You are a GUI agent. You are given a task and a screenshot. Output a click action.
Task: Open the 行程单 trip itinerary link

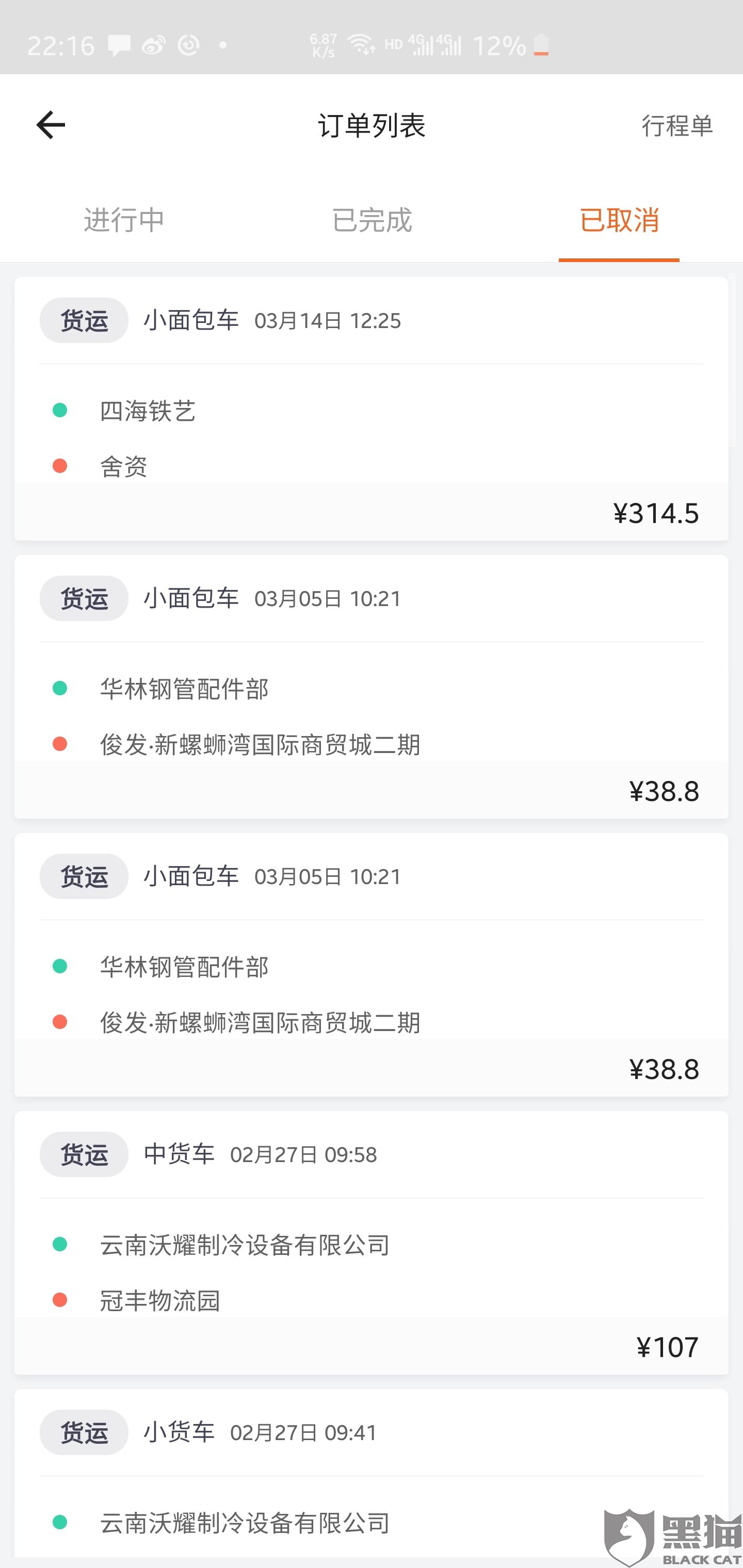point(676,126)
